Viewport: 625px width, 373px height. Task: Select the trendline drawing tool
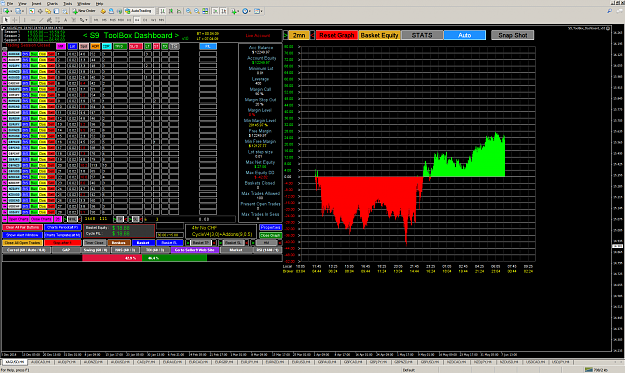pyautogui.click(x=41, y=20)
